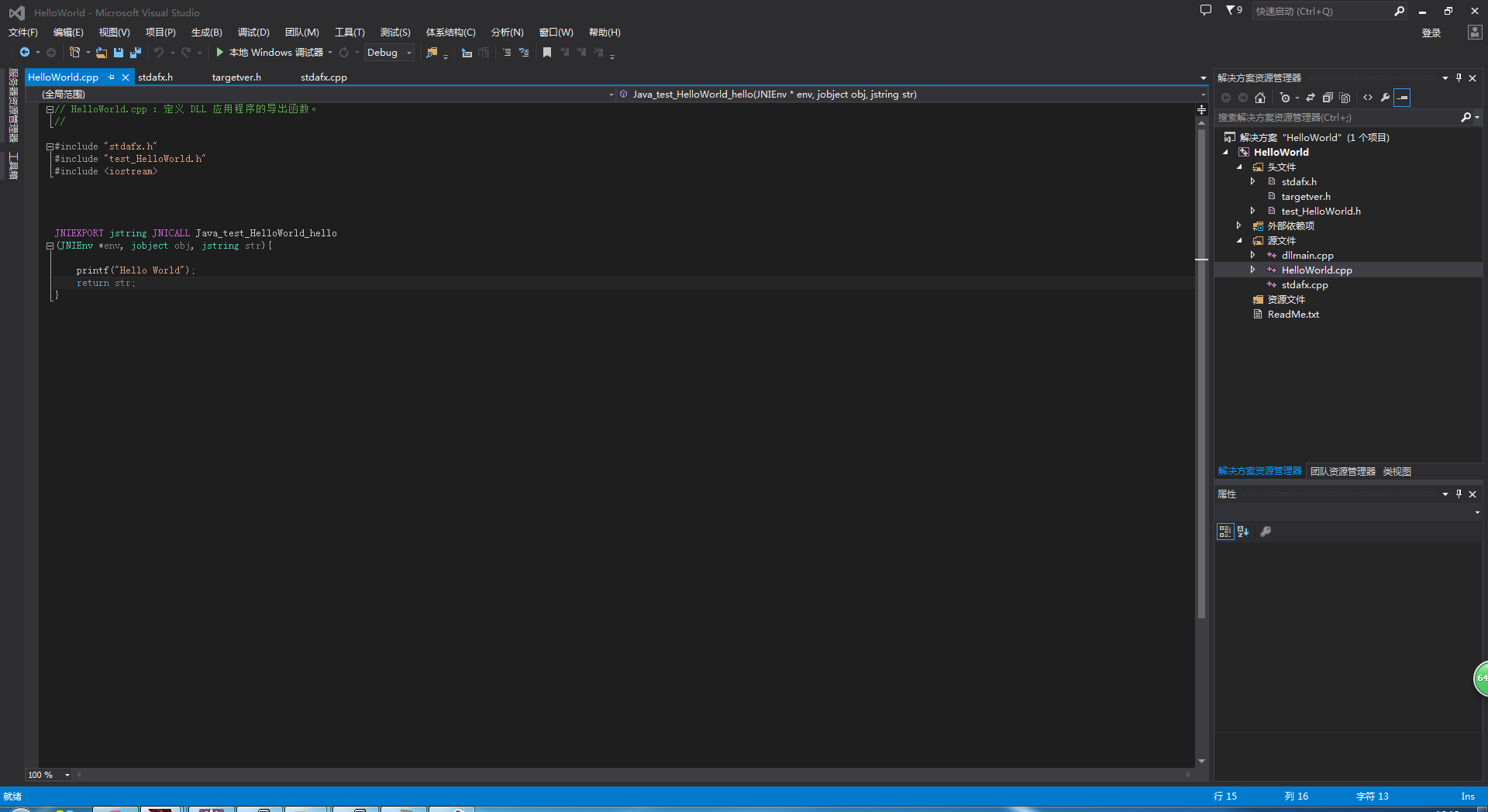Collapse the #include region in editor

50,146
